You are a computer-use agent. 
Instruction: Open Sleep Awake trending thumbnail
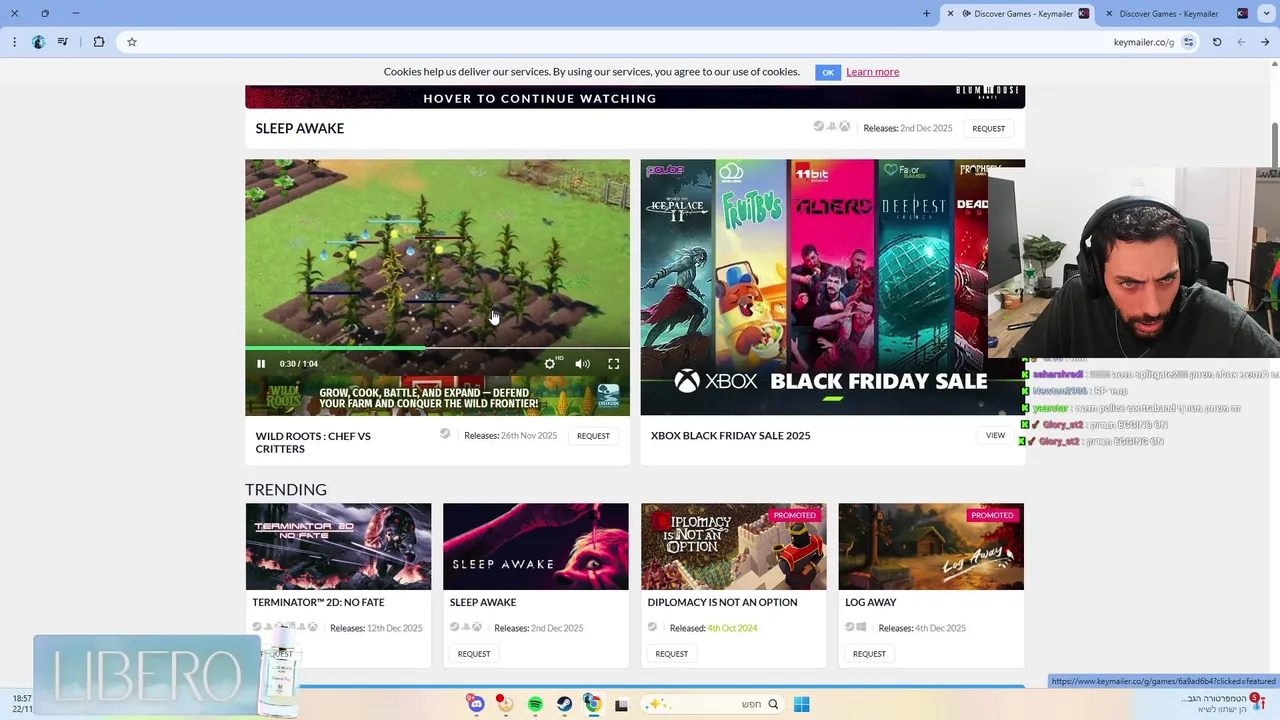pos(536,546)
